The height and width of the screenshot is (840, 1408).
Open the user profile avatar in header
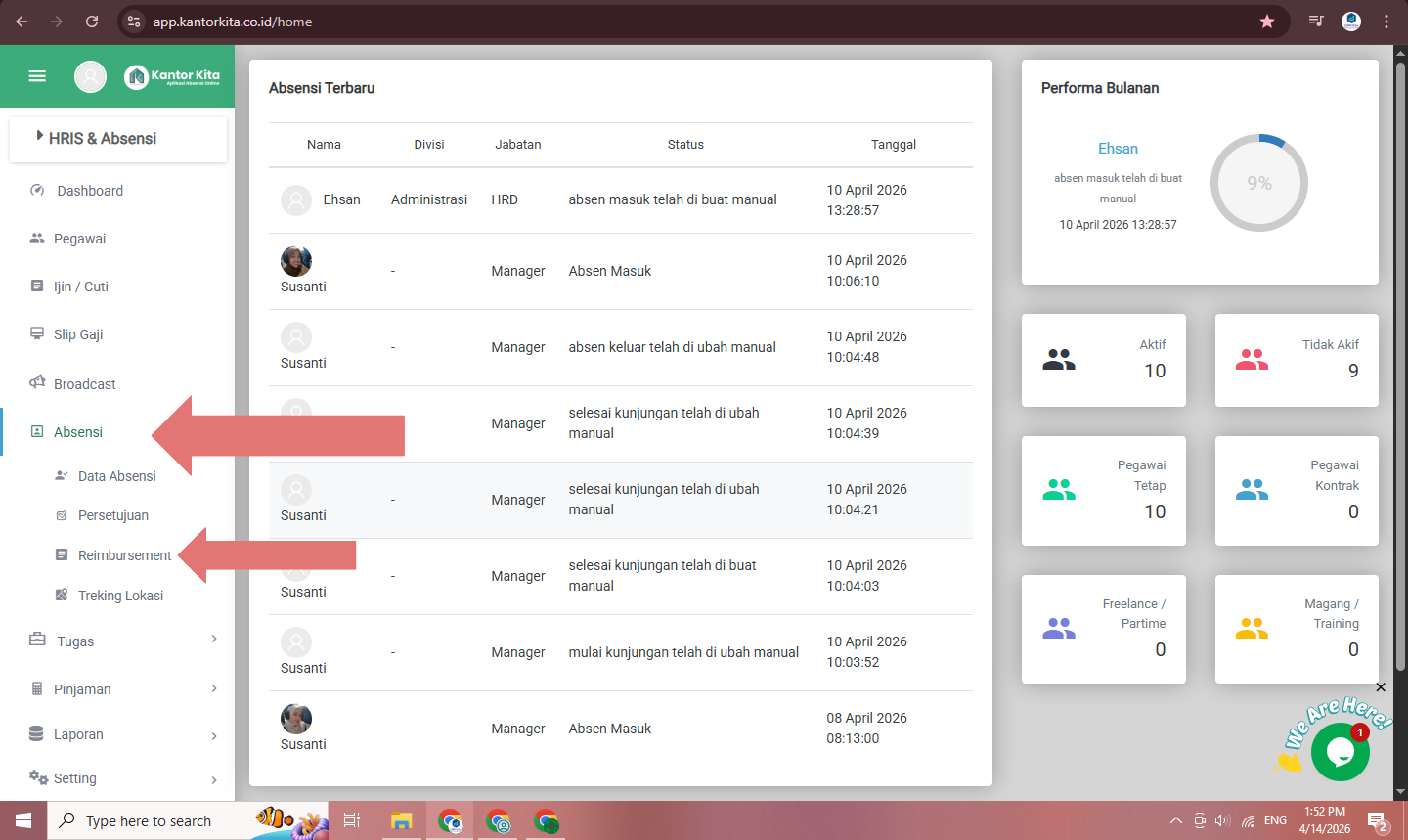click(90, 76)
